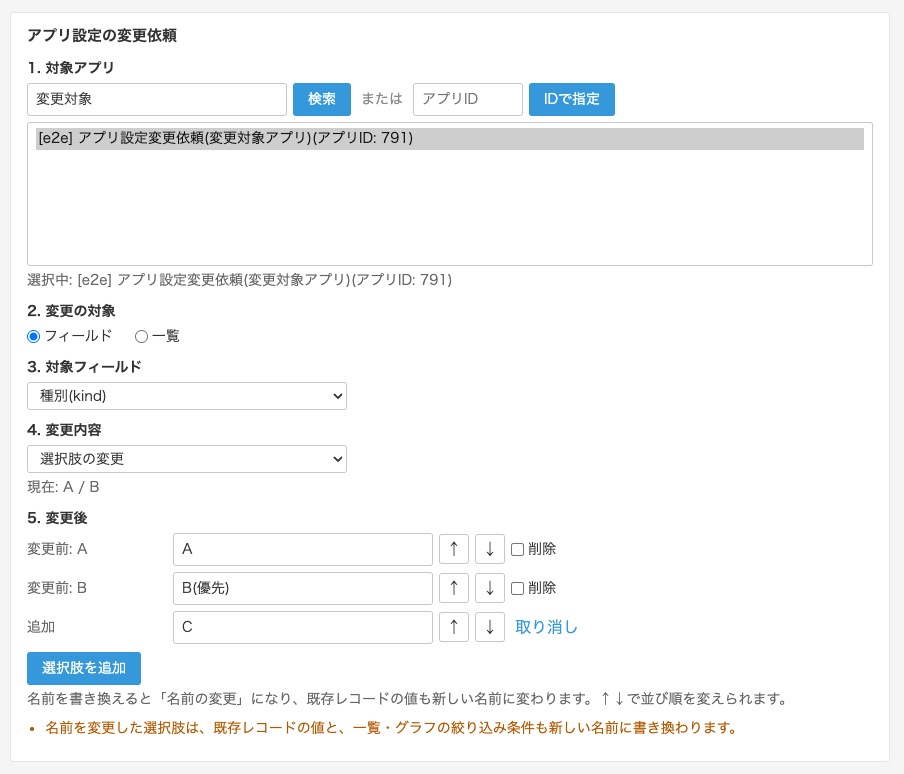Viewport: 904px width, 774px height.
Task: Click the アプリ設定の変更依頼 heading
Action: coord(102,36)
